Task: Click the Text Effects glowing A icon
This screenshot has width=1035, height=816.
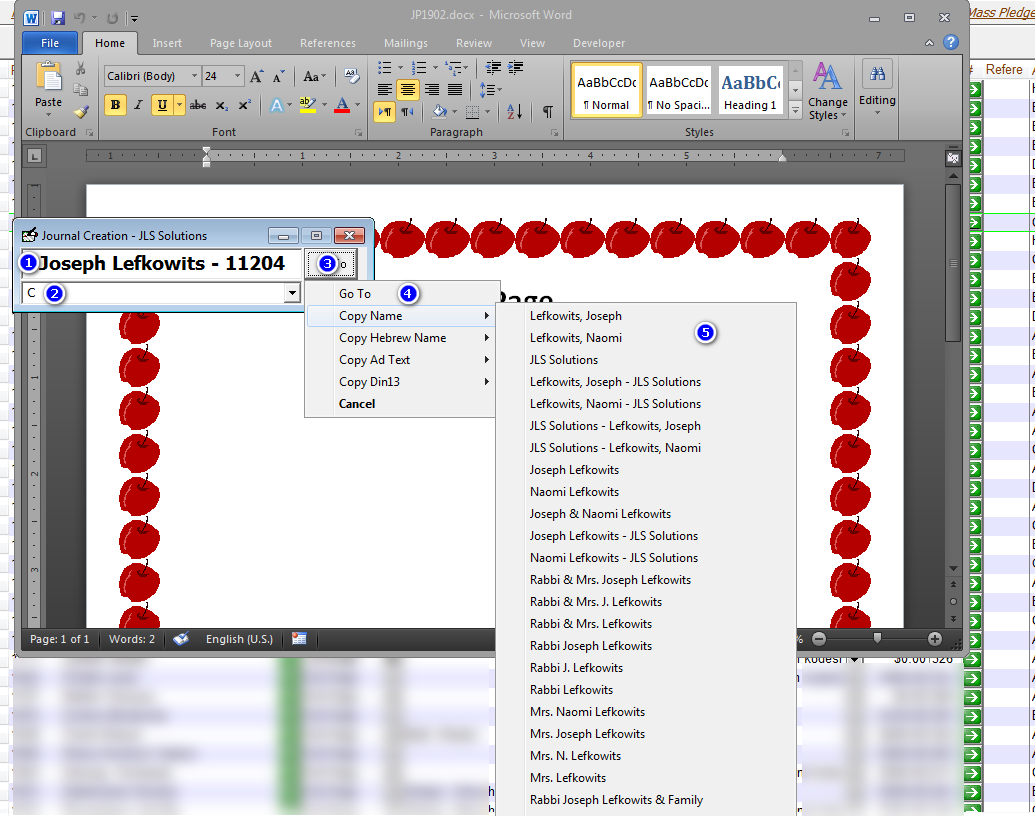Action: click(x=277, y=105)
